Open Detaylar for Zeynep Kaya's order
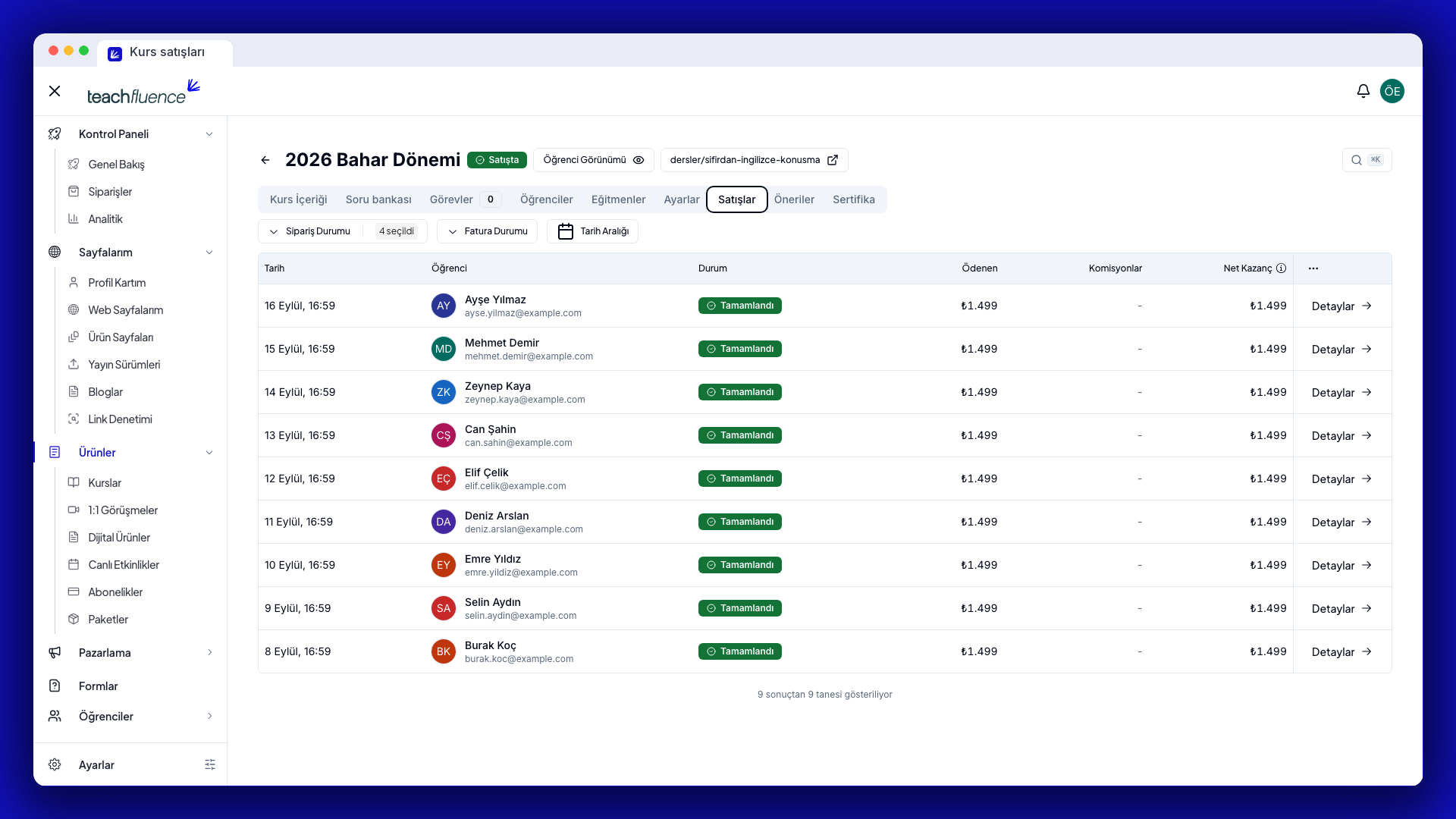The width and height of the screenshot is (1456, 819). point(1341,393)
